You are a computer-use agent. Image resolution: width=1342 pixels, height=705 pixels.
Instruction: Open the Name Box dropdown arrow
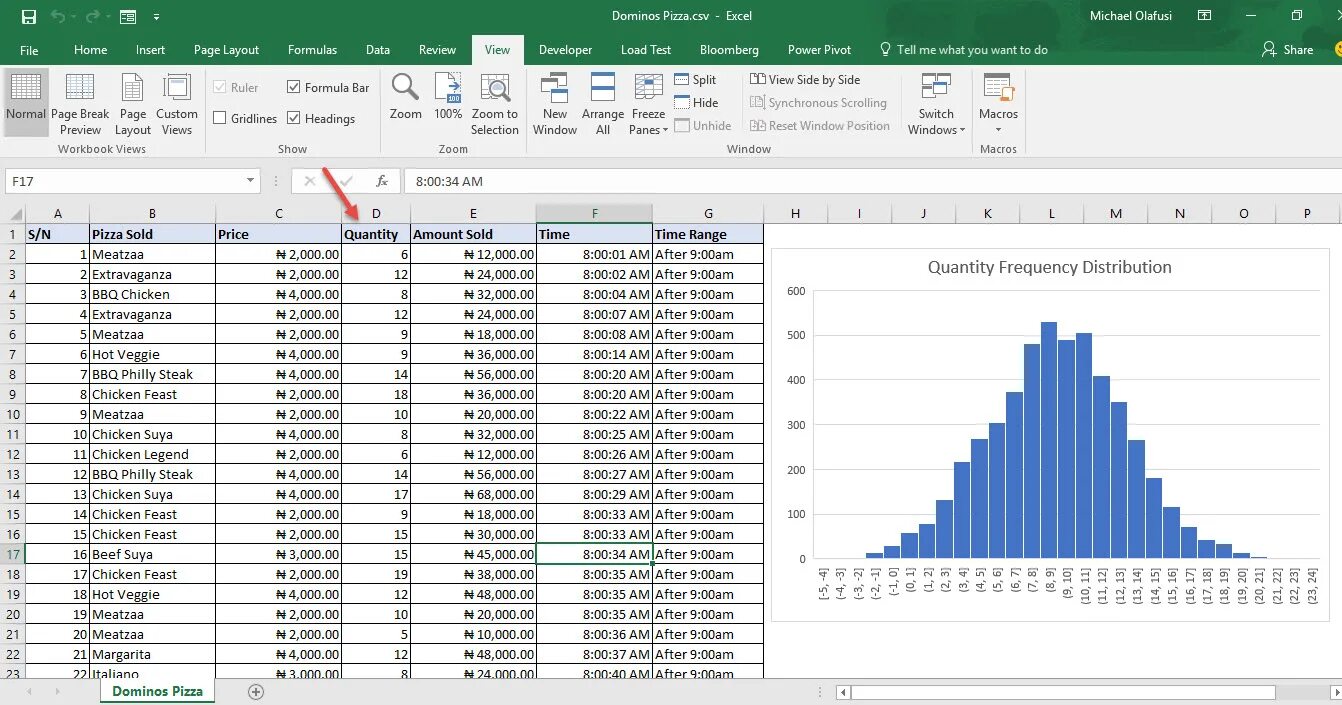pos(251,181)
